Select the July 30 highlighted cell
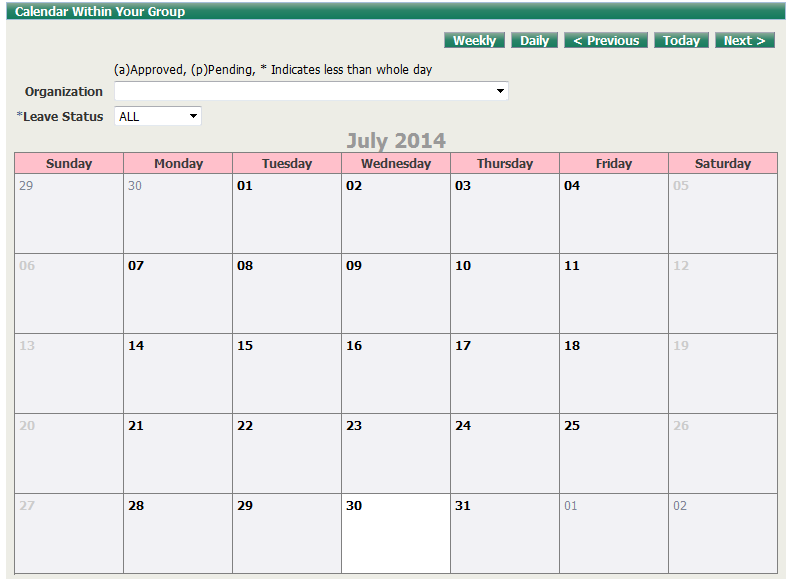This screenshot has height=579, width=787. [395, 533]
